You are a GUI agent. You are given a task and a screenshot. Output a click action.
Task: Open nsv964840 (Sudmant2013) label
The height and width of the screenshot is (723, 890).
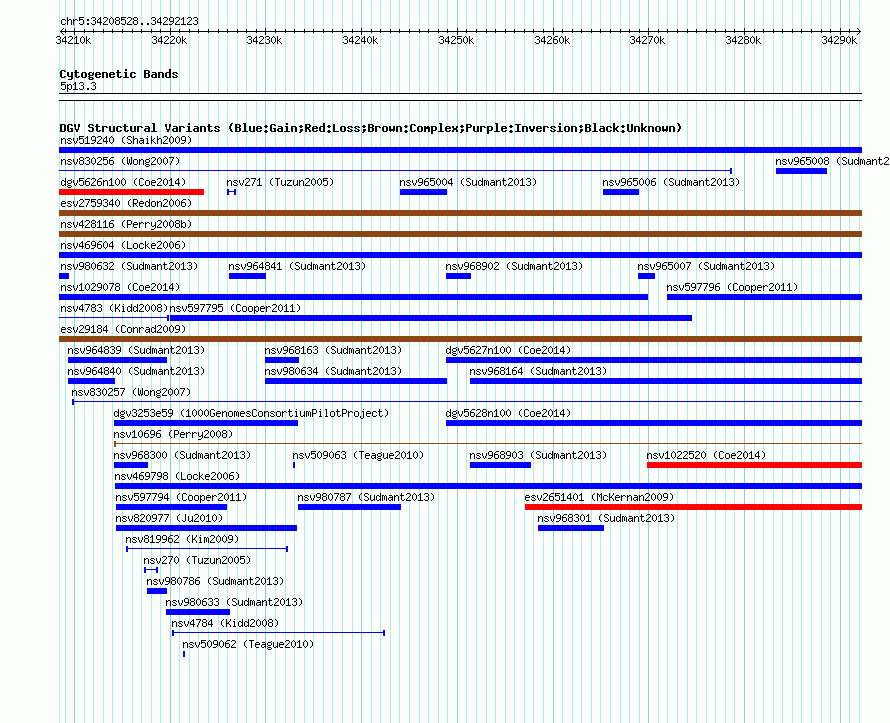pyautogui.click(x=136, y=371)
